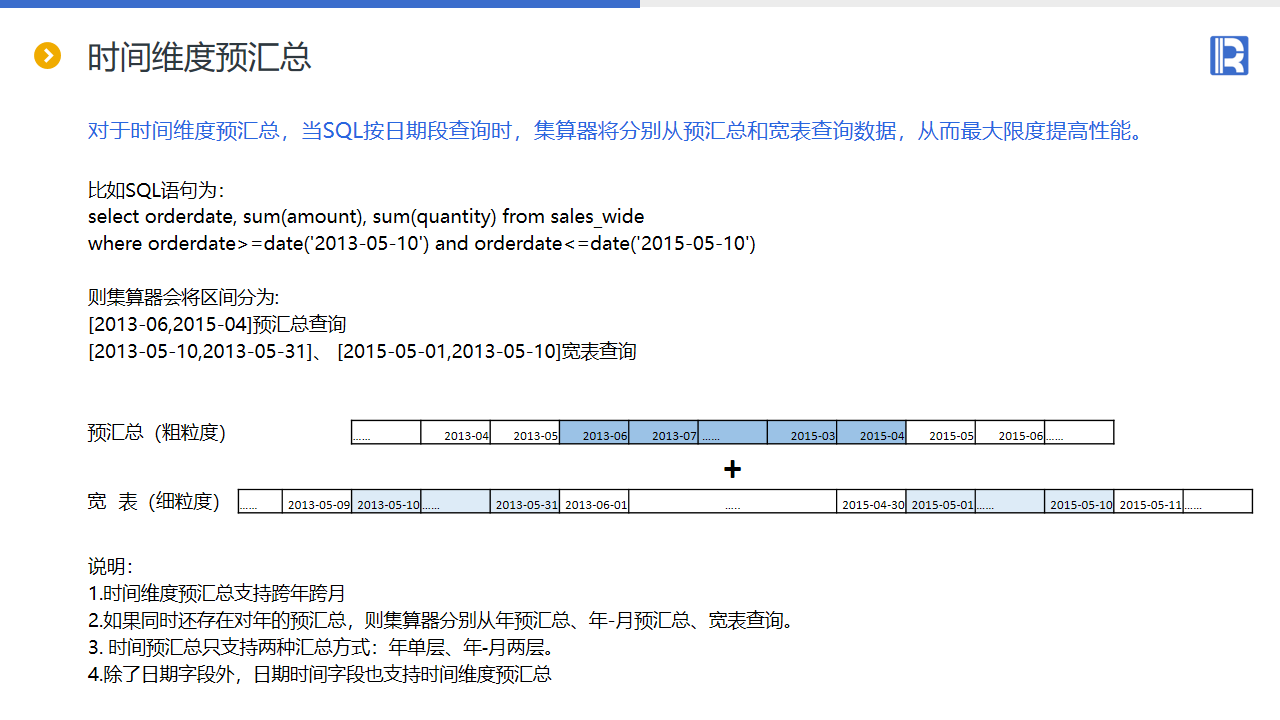The image size is (1280, 720).
Task: Click the plus sign between the two rows
Action: coord(733,469)
